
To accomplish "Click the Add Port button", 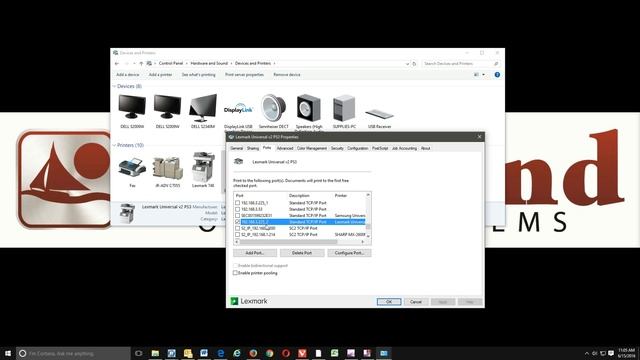I will coord(255,253).
